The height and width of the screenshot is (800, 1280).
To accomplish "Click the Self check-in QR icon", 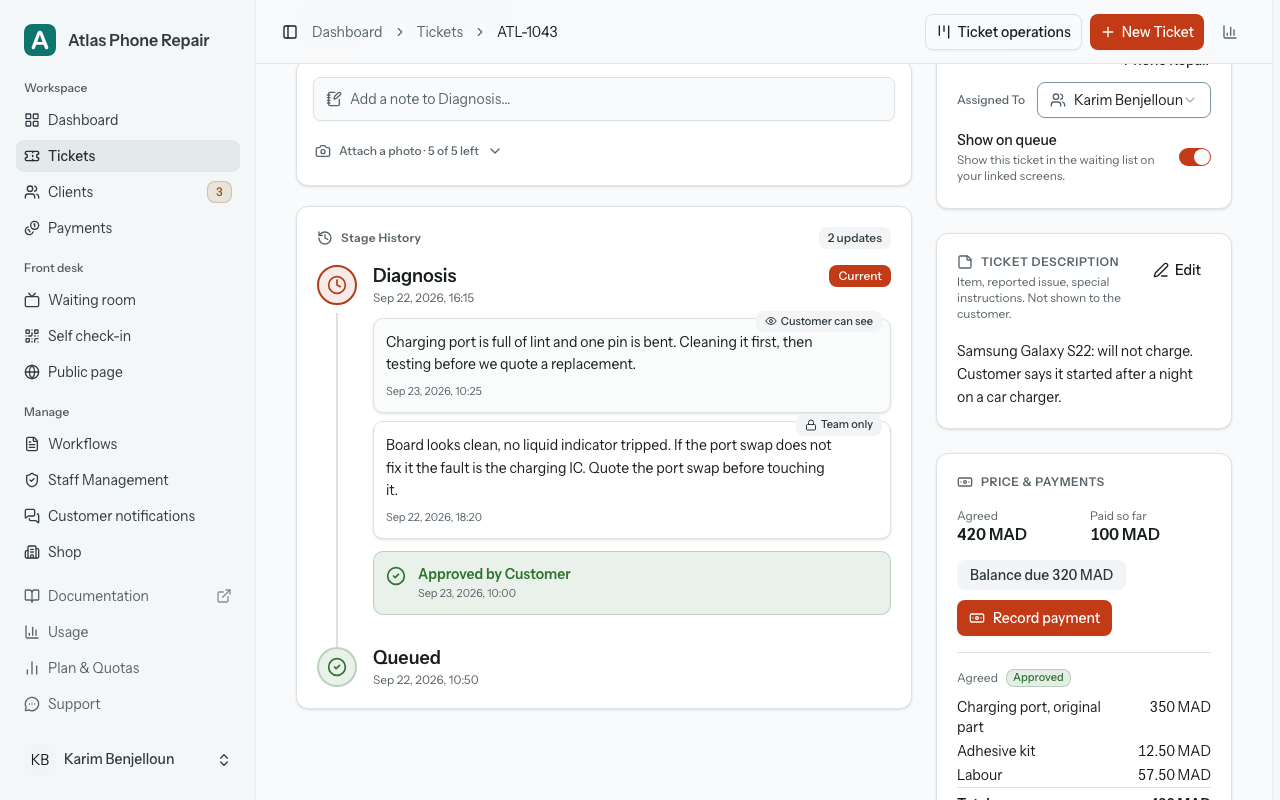I will [32, 336].
